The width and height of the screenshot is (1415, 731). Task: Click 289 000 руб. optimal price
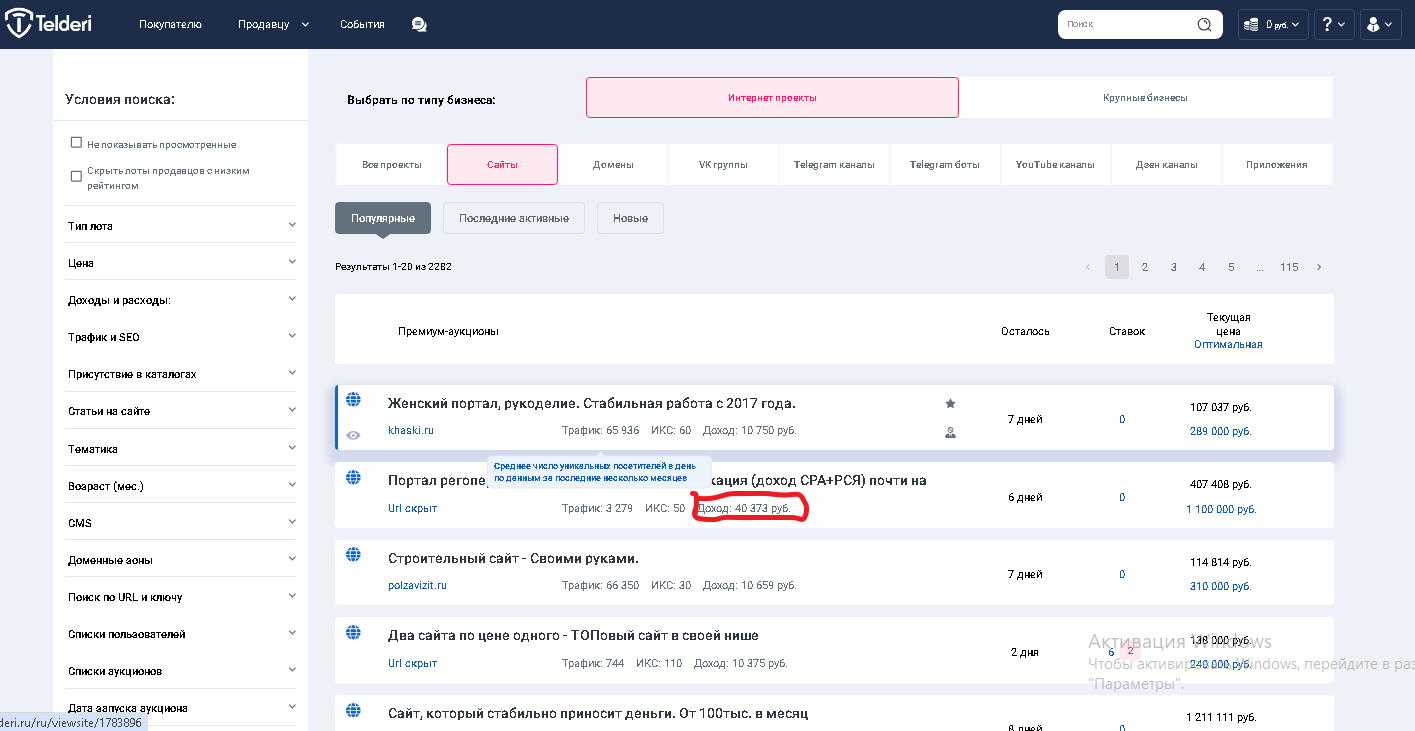[x=1220, y=431]
